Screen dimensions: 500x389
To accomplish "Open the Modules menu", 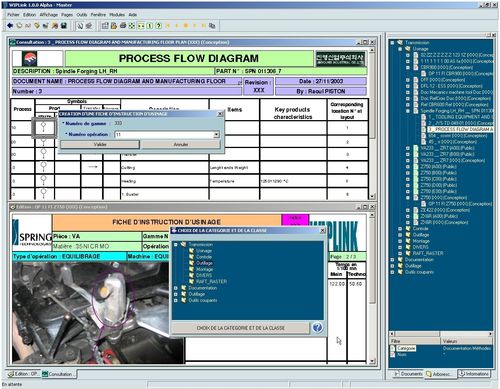I will pos(117,15).
